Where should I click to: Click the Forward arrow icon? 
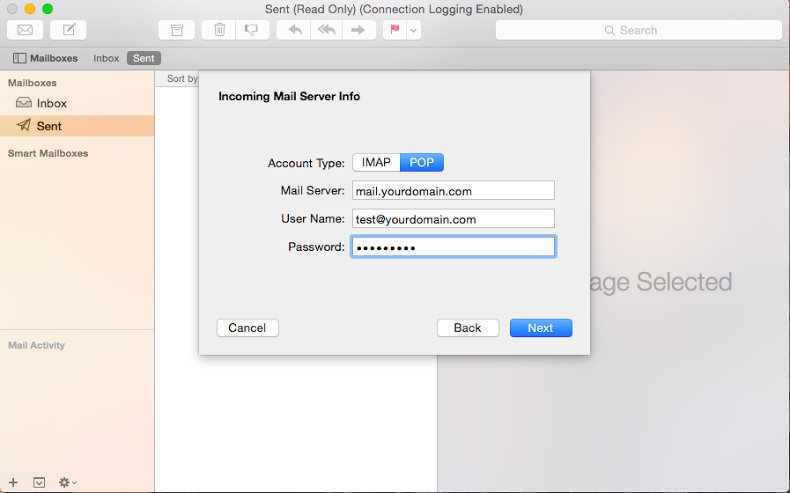pyautogui.click(x=357, y=30)
